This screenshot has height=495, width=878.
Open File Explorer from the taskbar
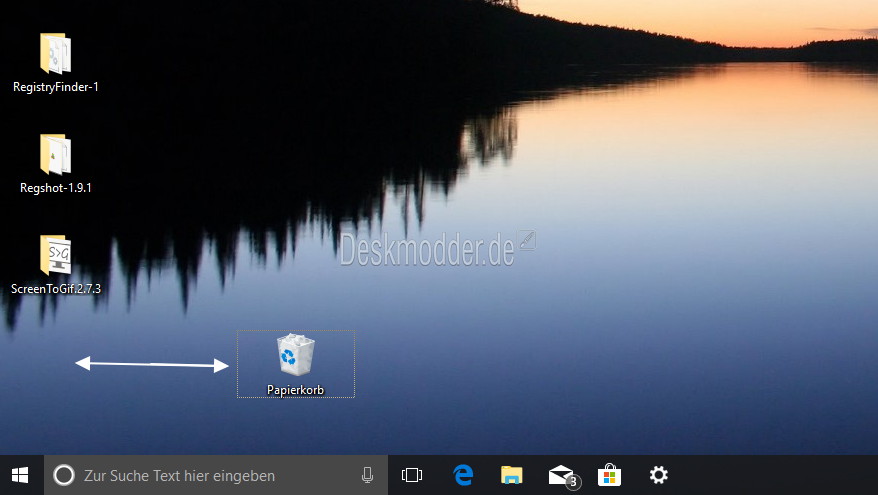pyautogui.click(x=511, y=475)
